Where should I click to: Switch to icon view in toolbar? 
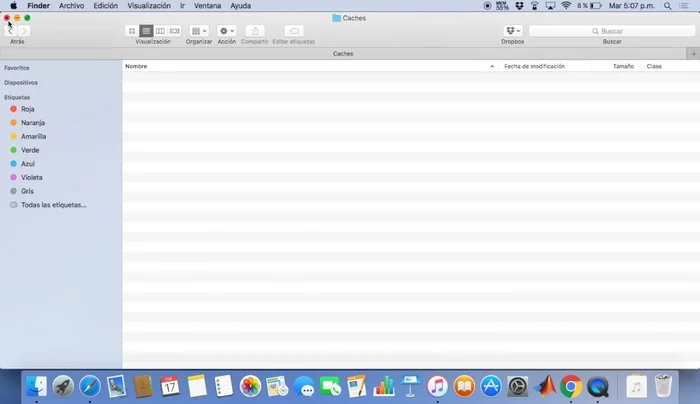pyautogui.click(x=132, y=31)
